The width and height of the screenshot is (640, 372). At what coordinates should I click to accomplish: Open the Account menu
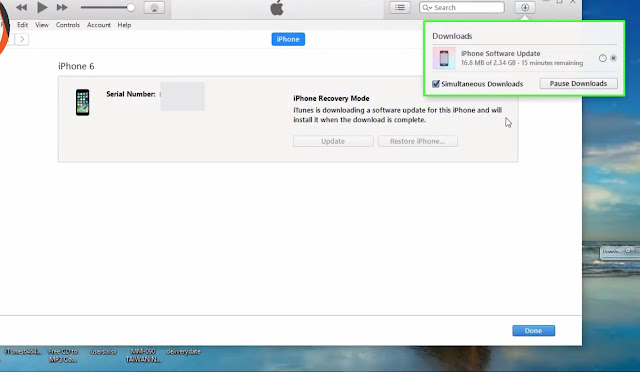[99, 25]
